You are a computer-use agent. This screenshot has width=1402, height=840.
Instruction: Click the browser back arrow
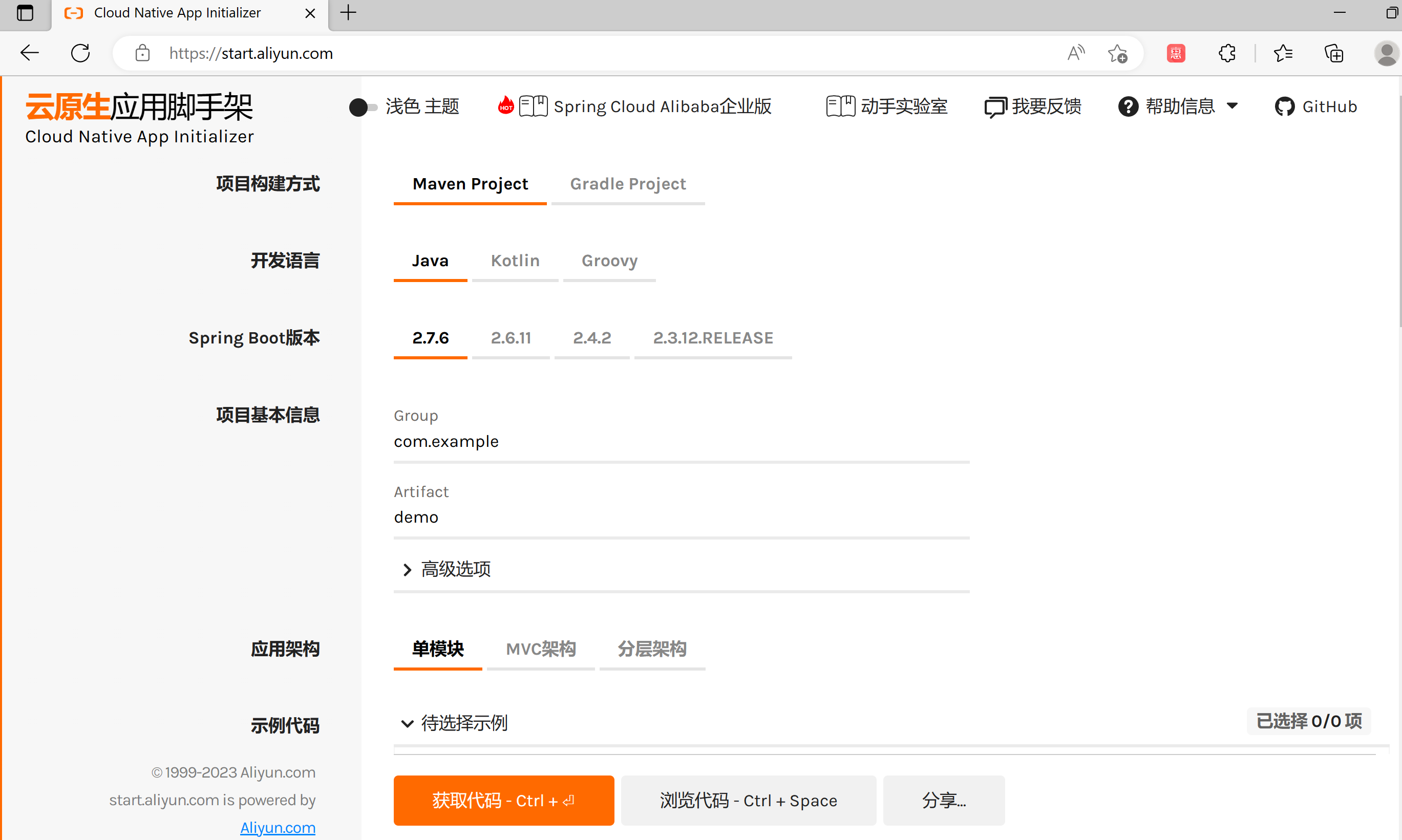tap(30, 53)
